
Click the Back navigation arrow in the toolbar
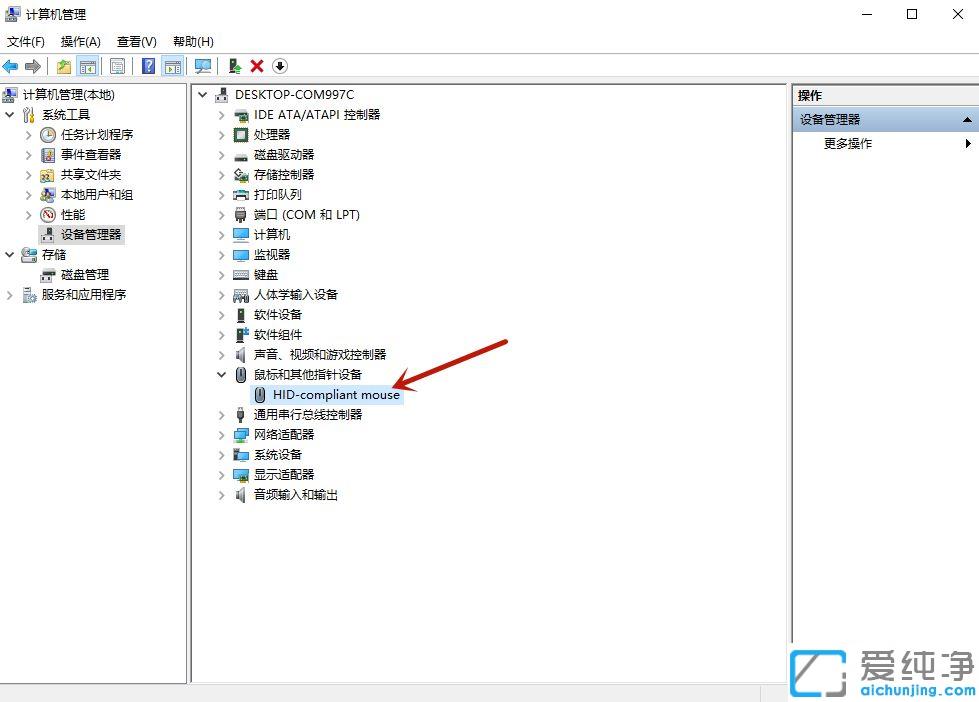coord(10,66)
